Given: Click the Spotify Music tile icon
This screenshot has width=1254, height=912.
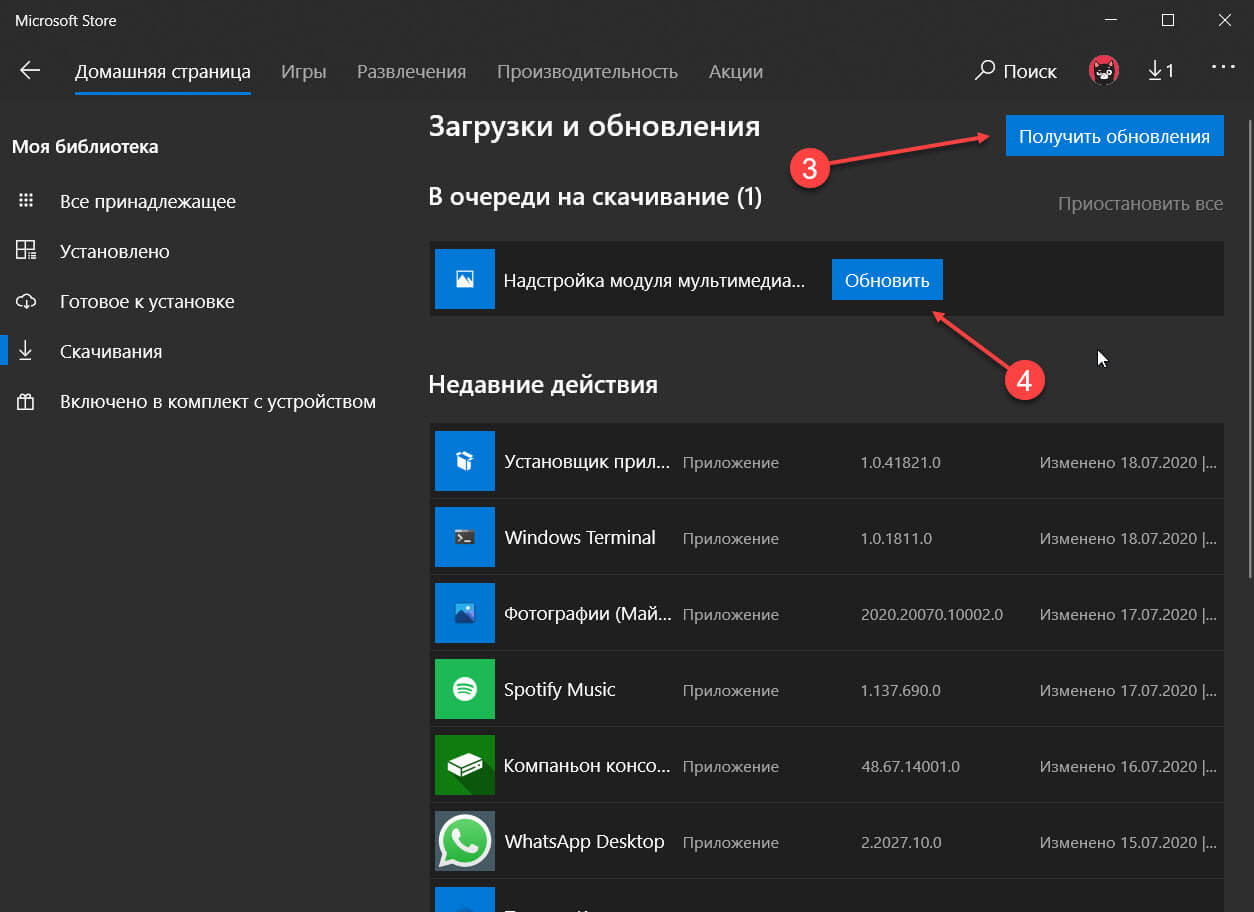Looking at the screenshot, I should click(x=464, y=689).
